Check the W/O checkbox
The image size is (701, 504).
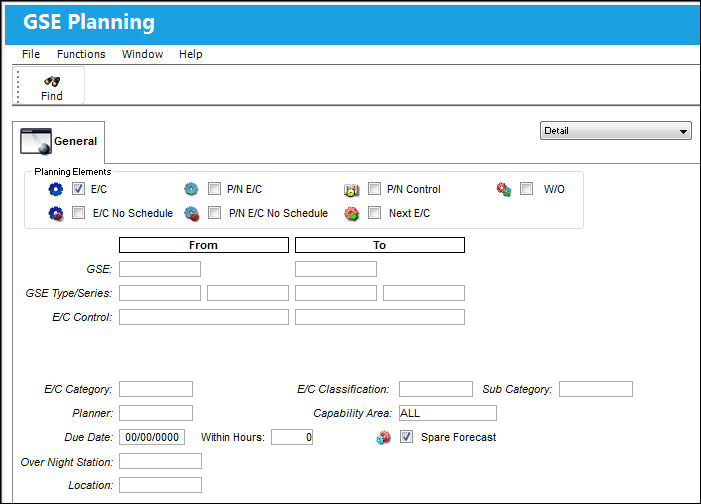click(x=526, y=189)
